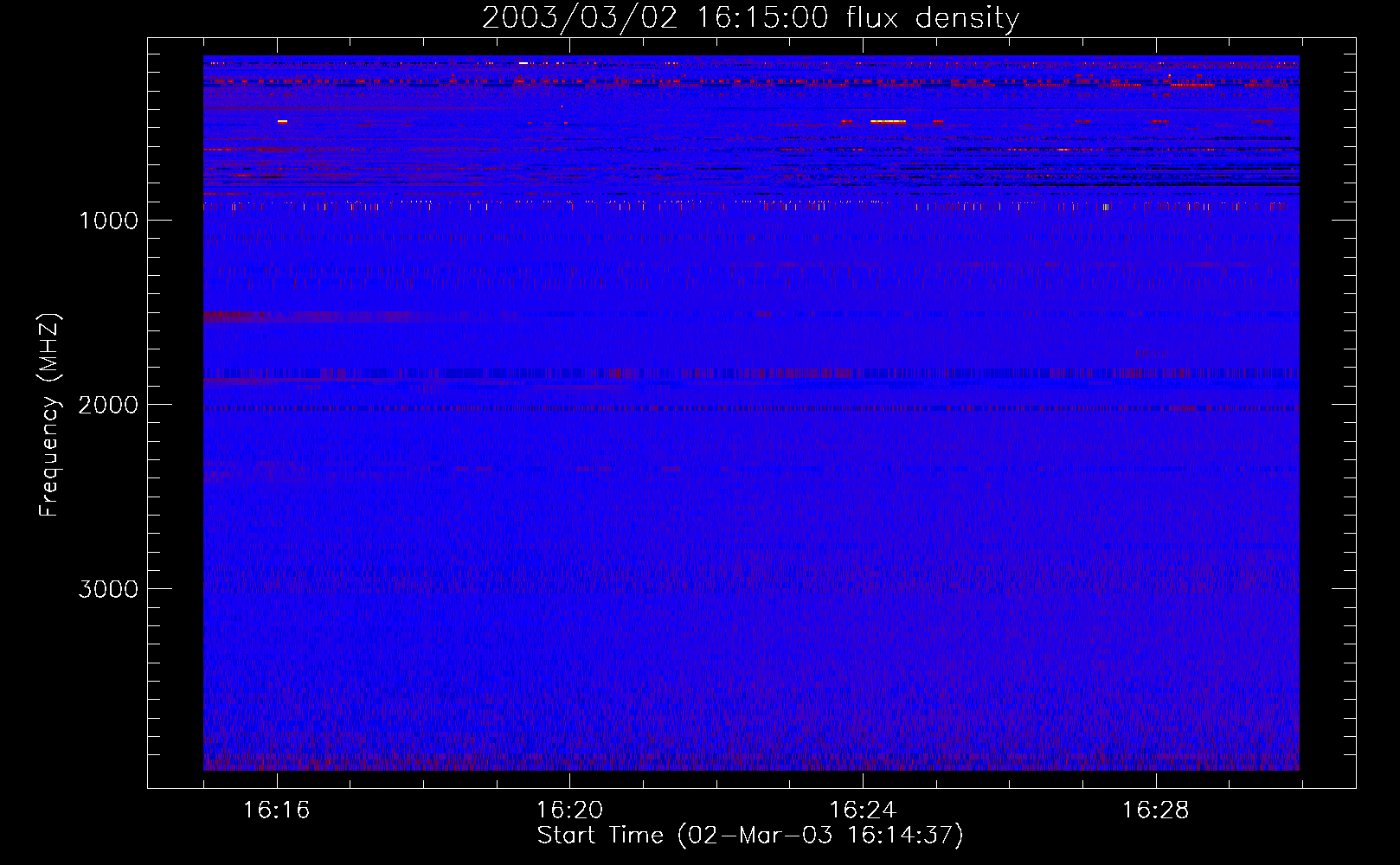Click the 16:28 time tick label
This screenshot has height=865, width=1400.
click(x=1156, y=811)
